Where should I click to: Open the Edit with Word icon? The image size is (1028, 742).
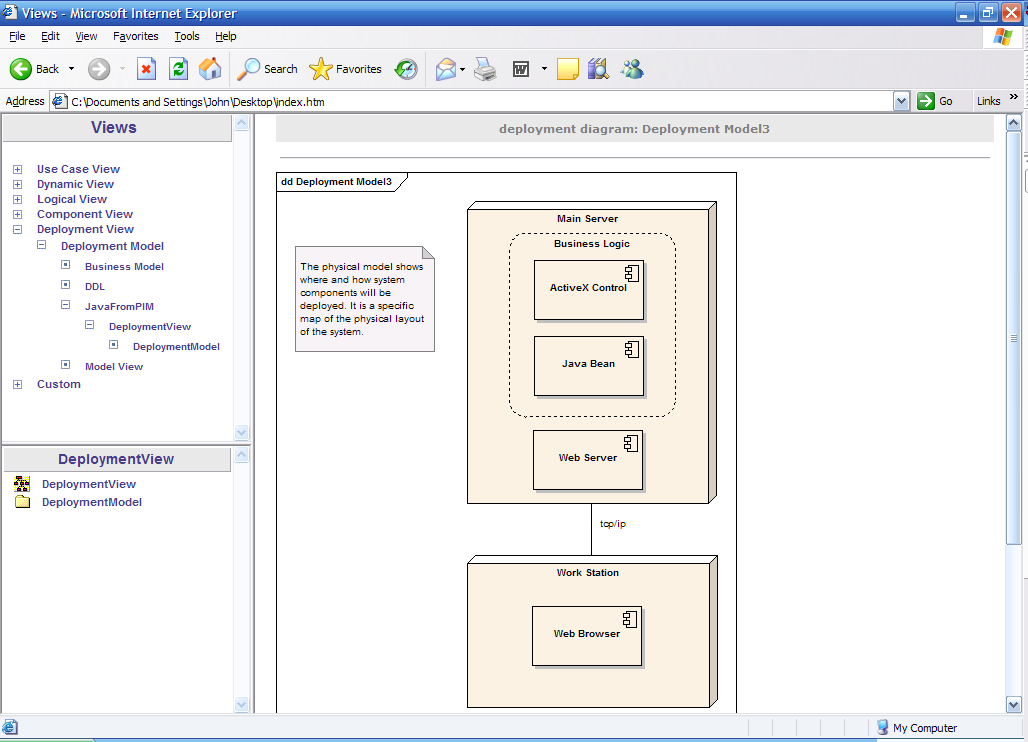point(521,69)
